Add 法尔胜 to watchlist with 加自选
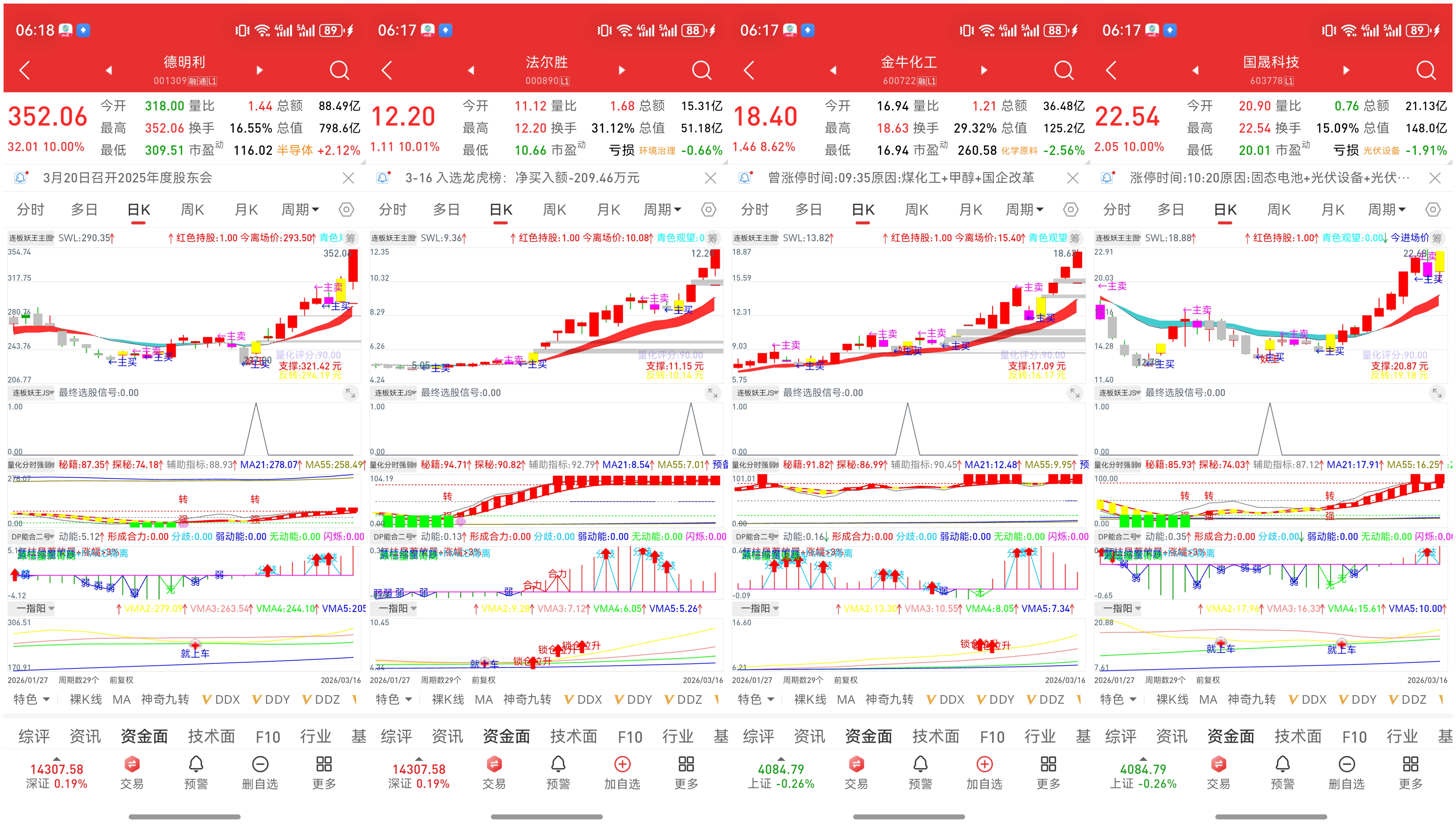The image size is (1456, 829). [x=622, y=772]
